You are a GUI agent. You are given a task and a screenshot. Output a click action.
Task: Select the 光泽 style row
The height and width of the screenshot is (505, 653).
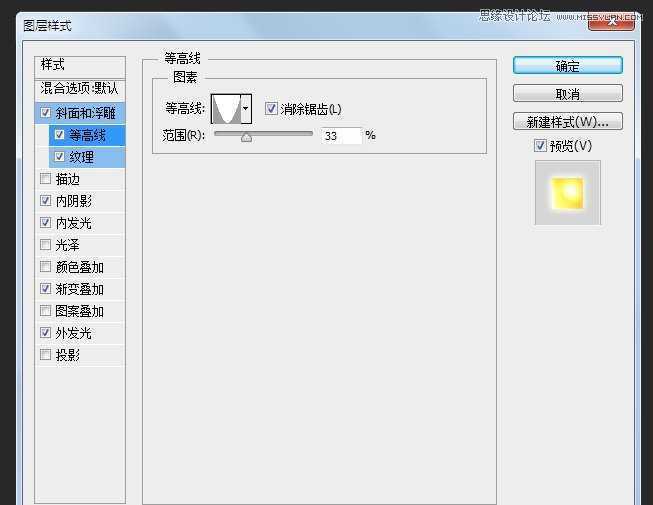[80, 245]
